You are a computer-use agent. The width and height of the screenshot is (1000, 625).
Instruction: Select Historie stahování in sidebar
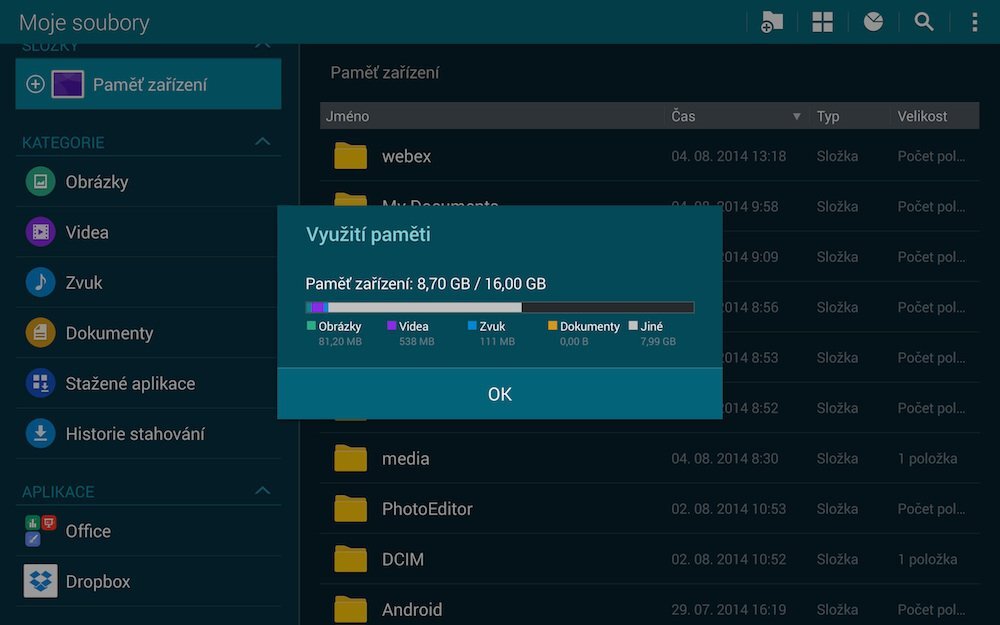click(134, 434)
